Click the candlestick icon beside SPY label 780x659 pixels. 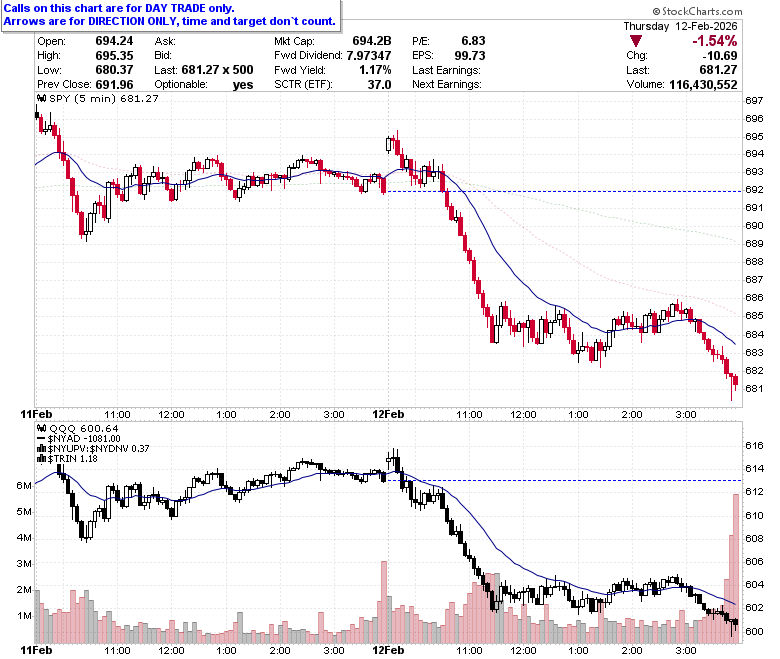coord(42,98)
